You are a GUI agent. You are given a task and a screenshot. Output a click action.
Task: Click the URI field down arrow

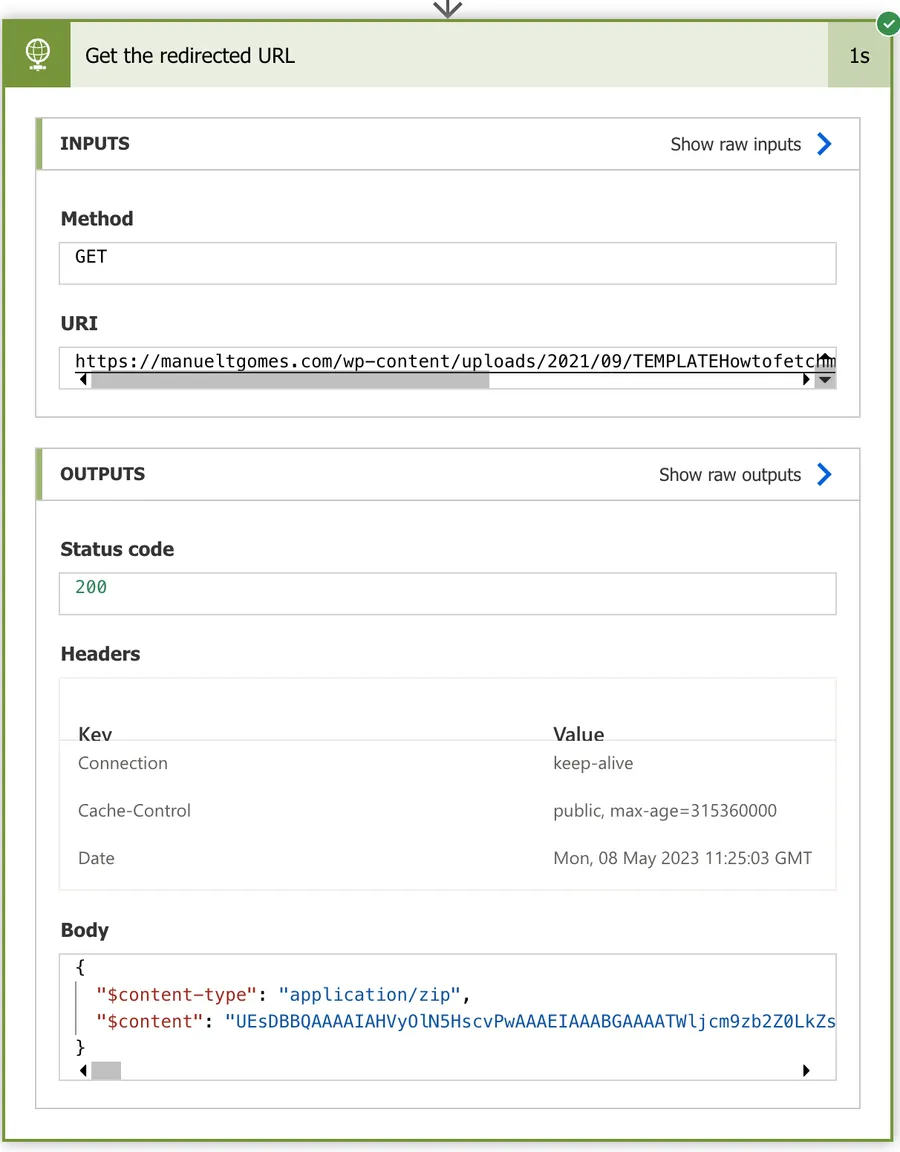[825, 380]
